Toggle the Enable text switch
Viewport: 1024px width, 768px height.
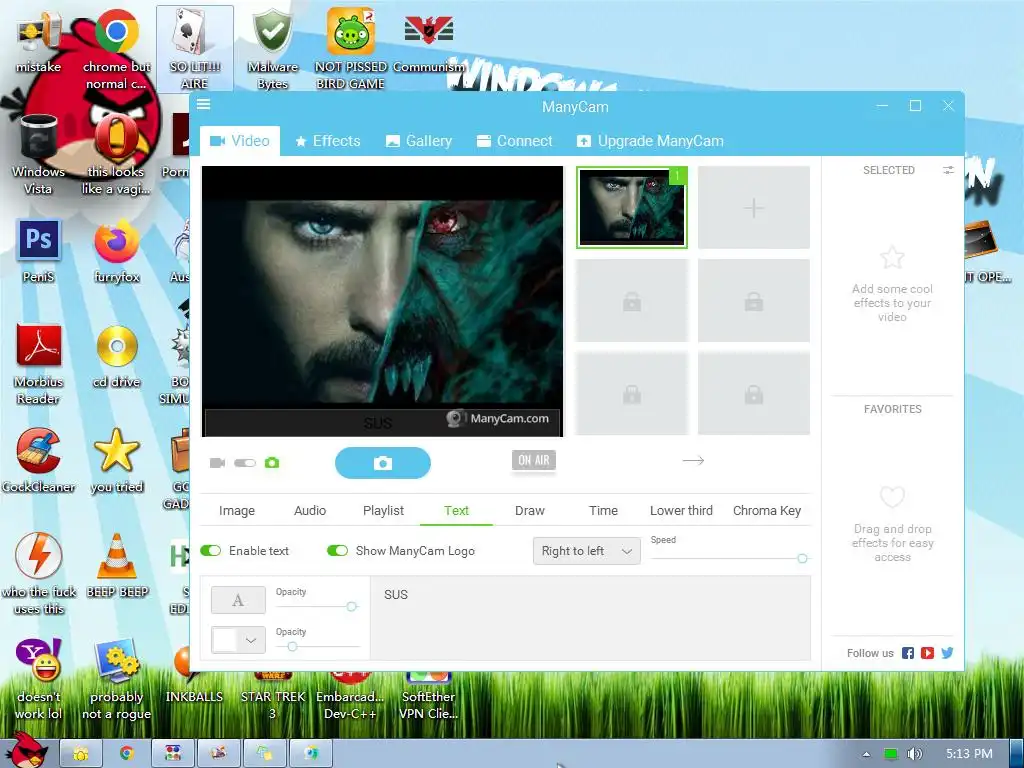click(210, 551)
